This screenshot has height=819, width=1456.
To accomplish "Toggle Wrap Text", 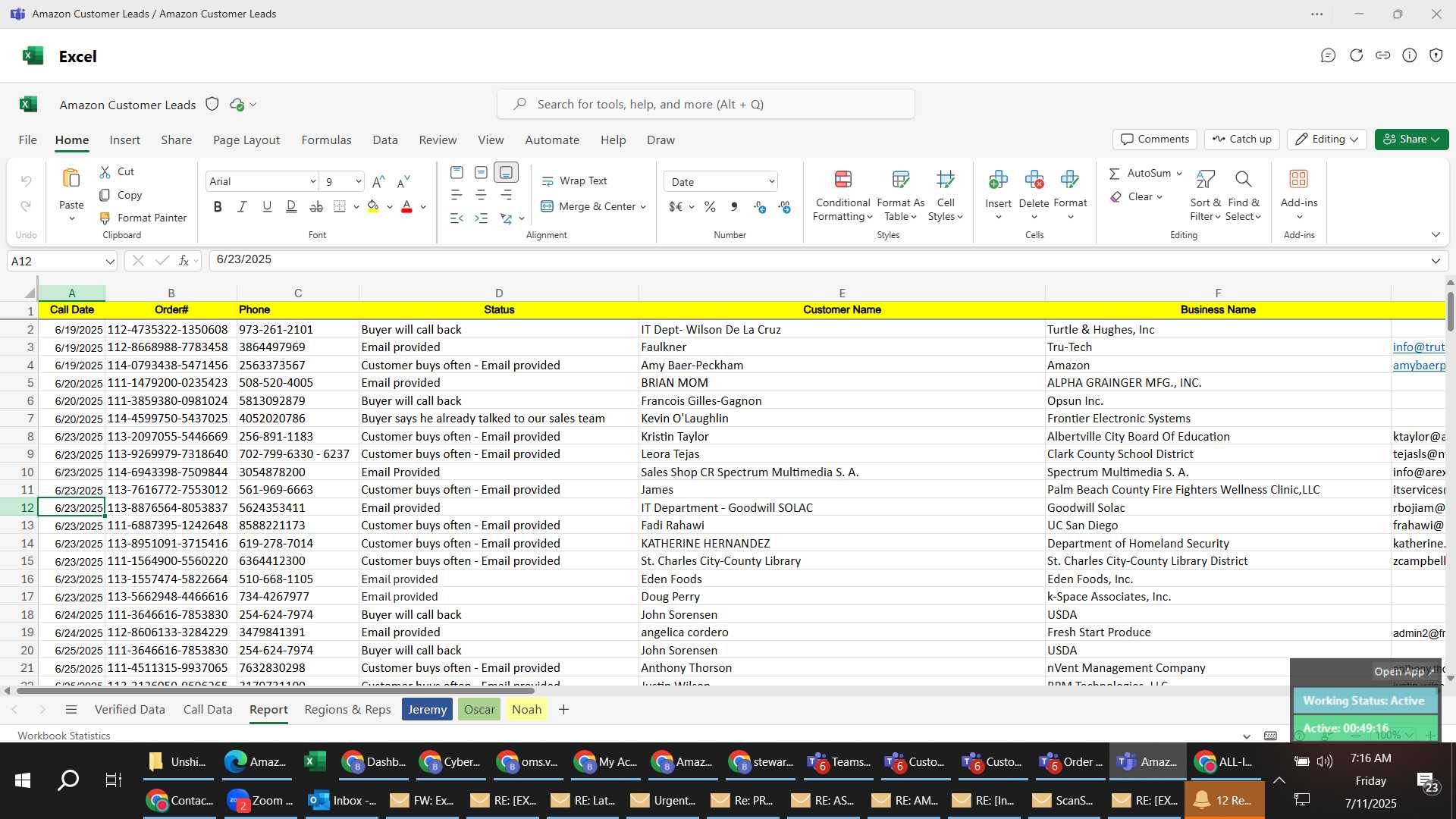I will [574, 180].
